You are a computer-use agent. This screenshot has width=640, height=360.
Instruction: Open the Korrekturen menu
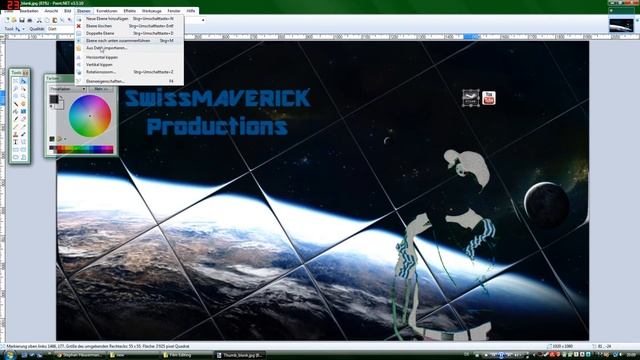(x=107, y=11)
